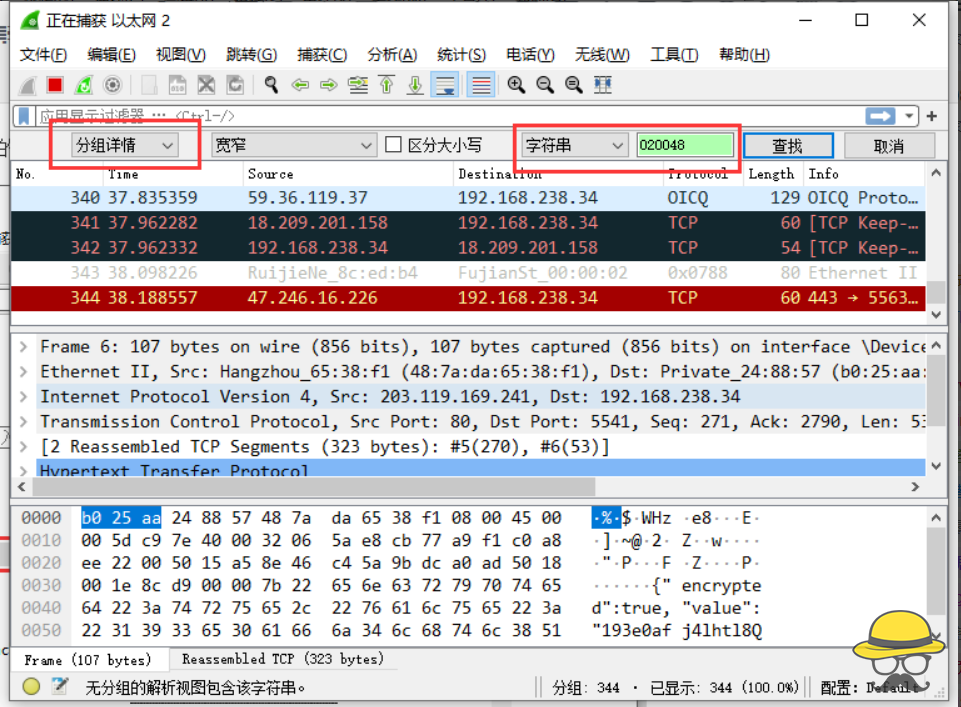961x707 pixels.
Task: Click the 查找 find button
Action: [787, 146]
